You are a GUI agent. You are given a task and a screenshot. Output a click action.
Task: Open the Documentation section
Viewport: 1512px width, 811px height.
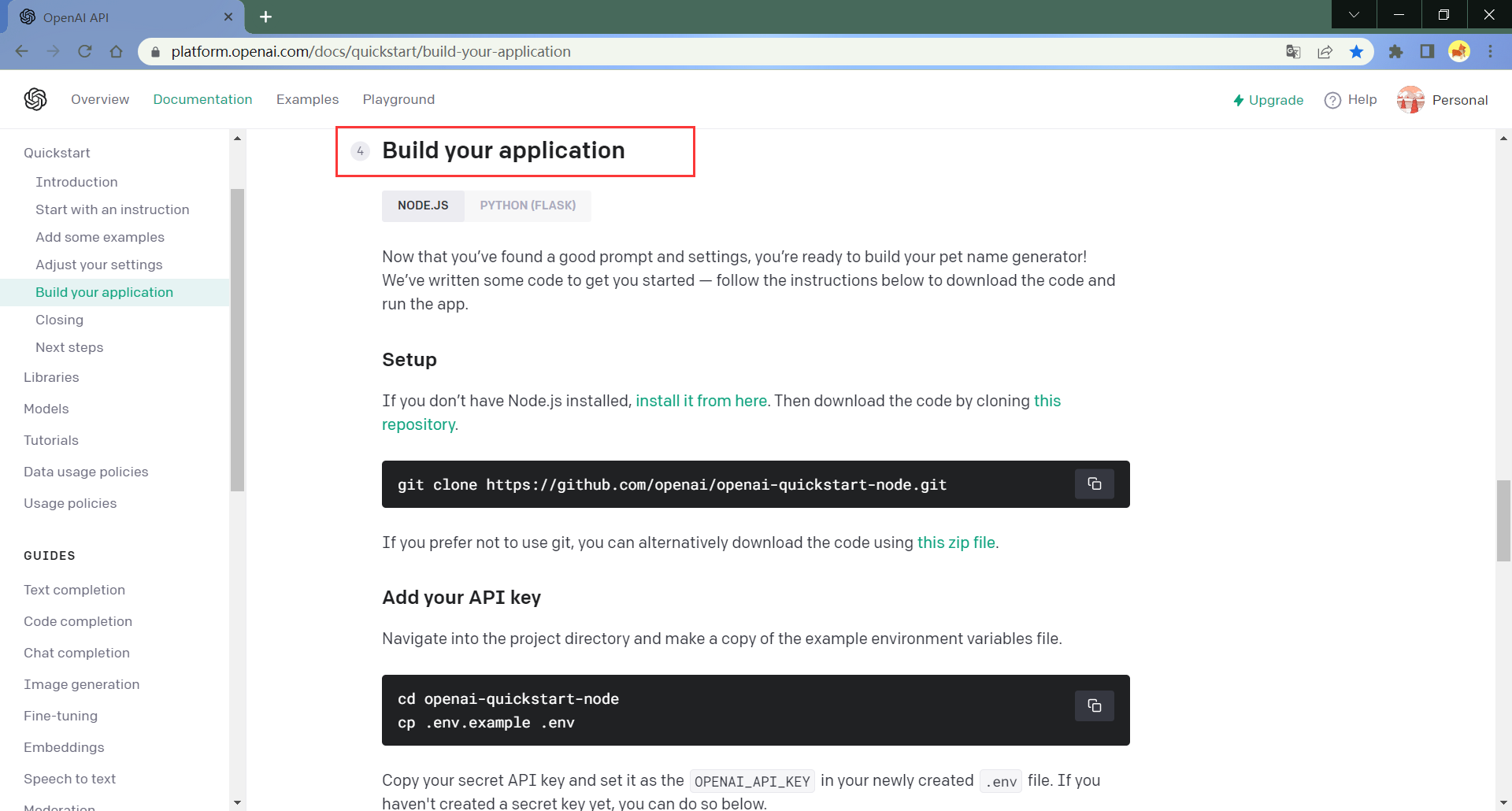tap(202, 99)
